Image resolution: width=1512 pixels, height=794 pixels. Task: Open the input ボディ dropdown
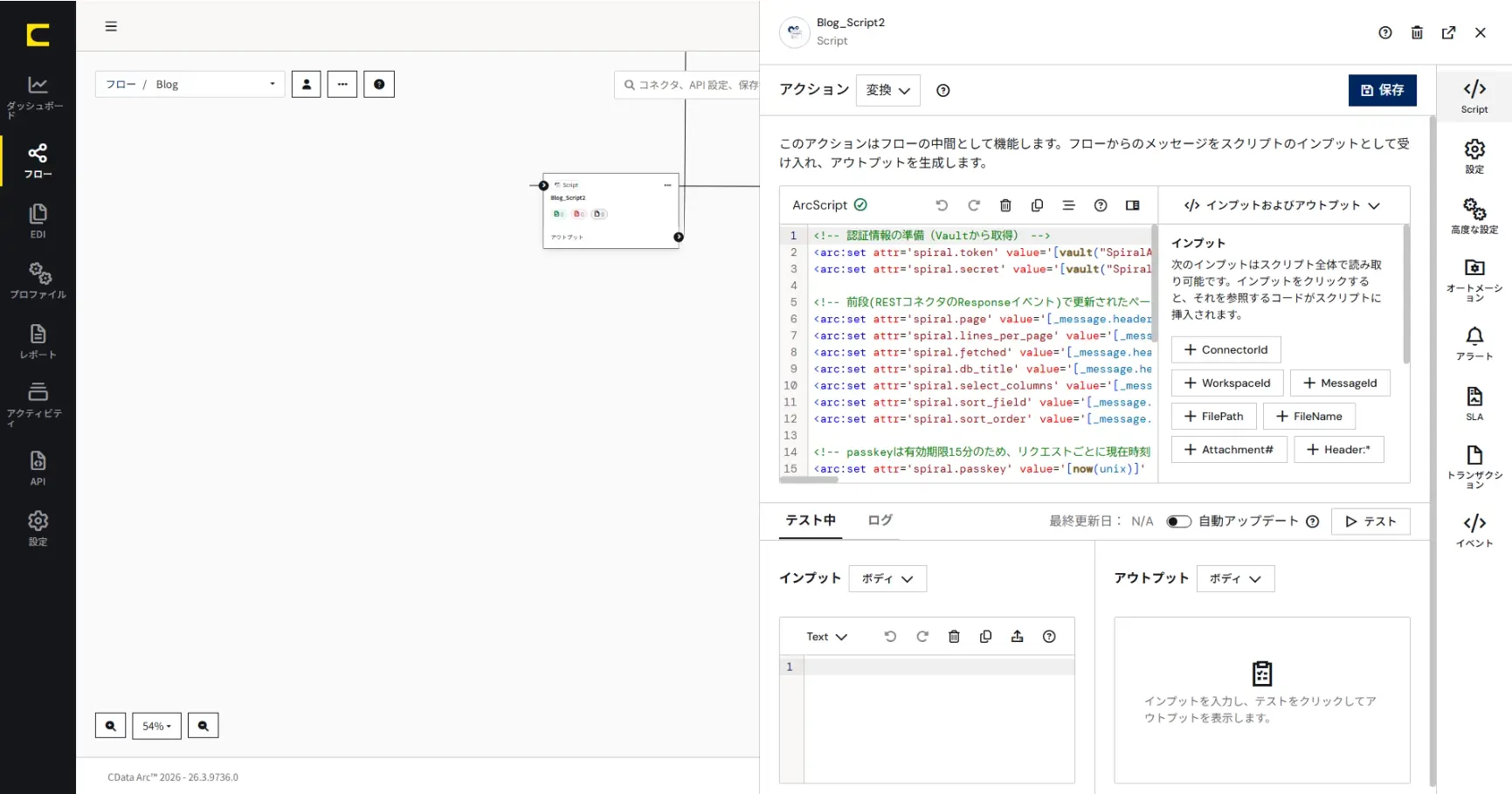[x=887, y=578]
